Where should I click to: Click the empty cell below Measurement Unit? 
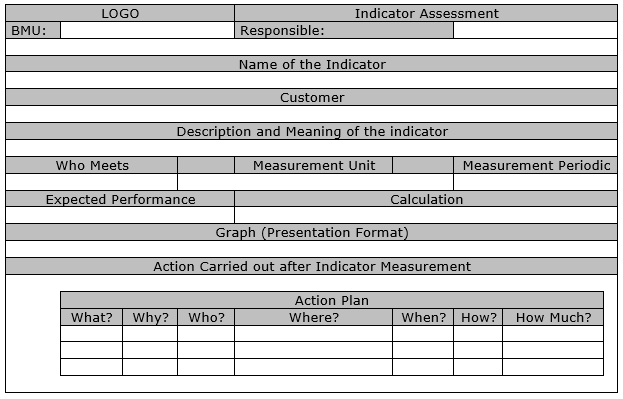[315, 182]
